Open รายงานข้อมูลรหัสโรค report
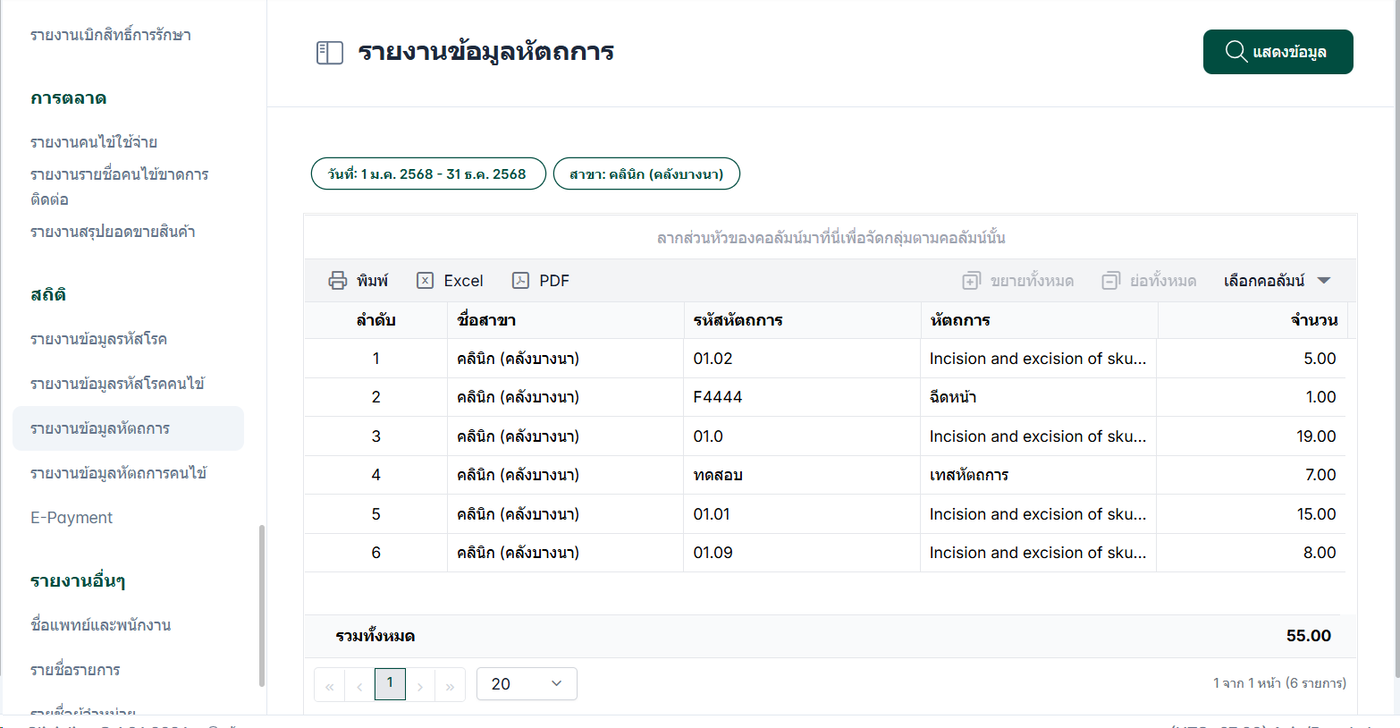The height and width of the screenshot is (728, 1400). pos(98,339)
